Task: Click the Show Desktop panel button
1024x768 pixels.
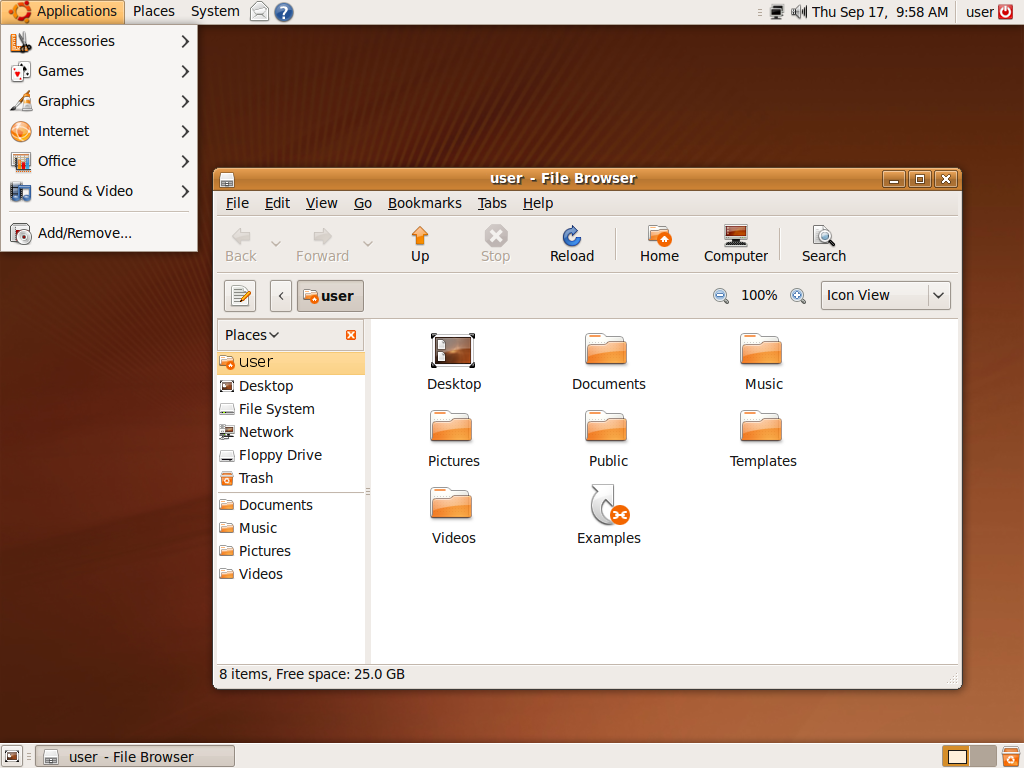Action: pos(12,756)
